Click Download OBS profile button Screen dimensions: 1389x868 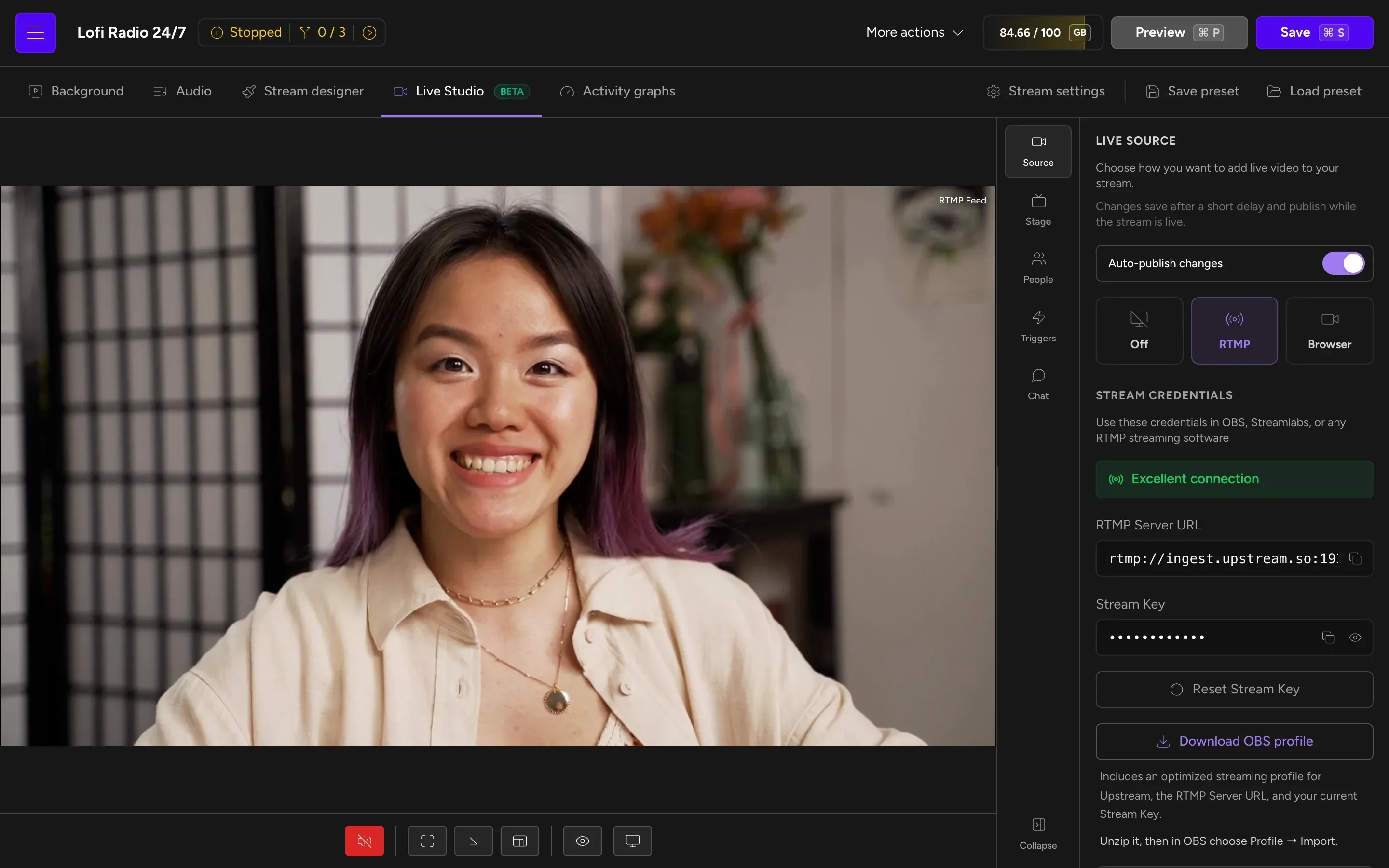[x=1234, y=742]
